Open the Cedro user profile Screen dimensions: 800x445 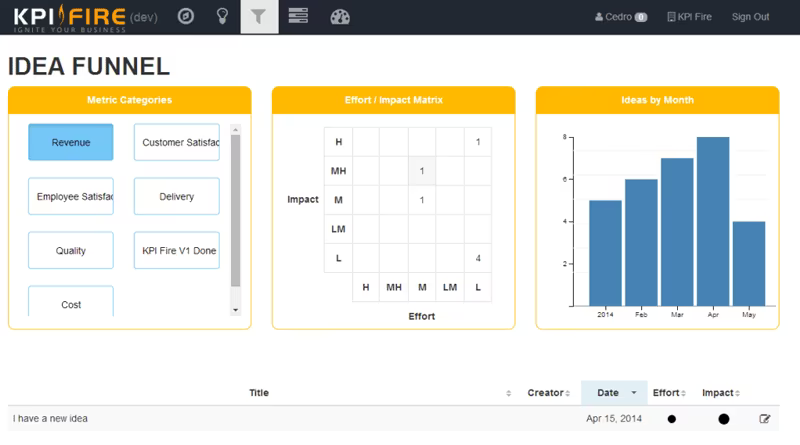(620, 17)
